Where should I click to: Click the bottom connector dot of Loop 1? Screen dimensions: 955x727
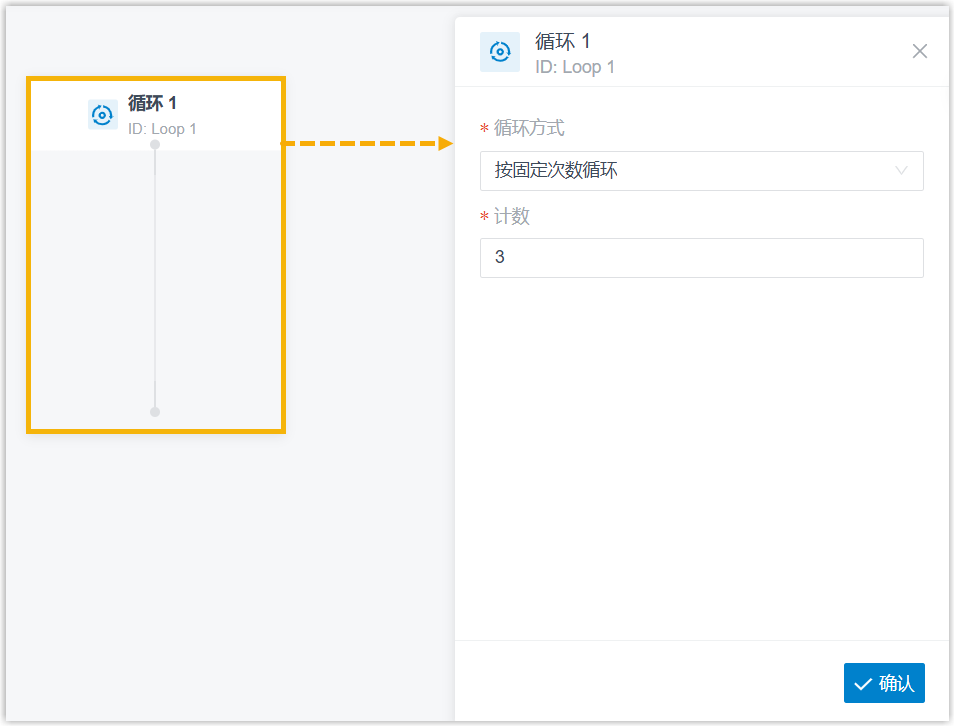click(155, 412)
